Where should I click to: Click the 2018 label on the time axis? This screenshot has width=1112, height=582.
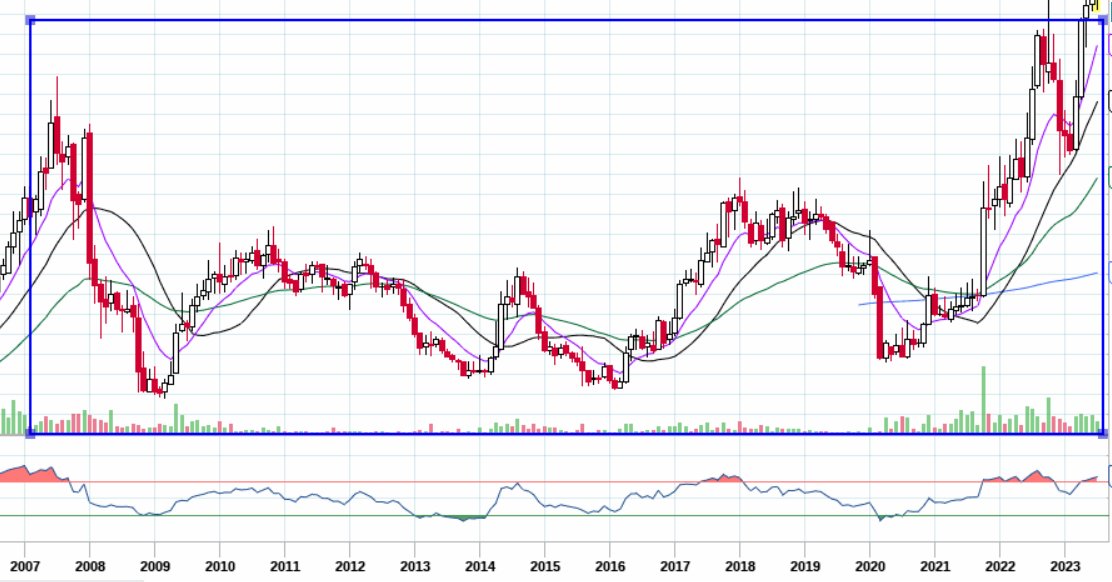740,566
